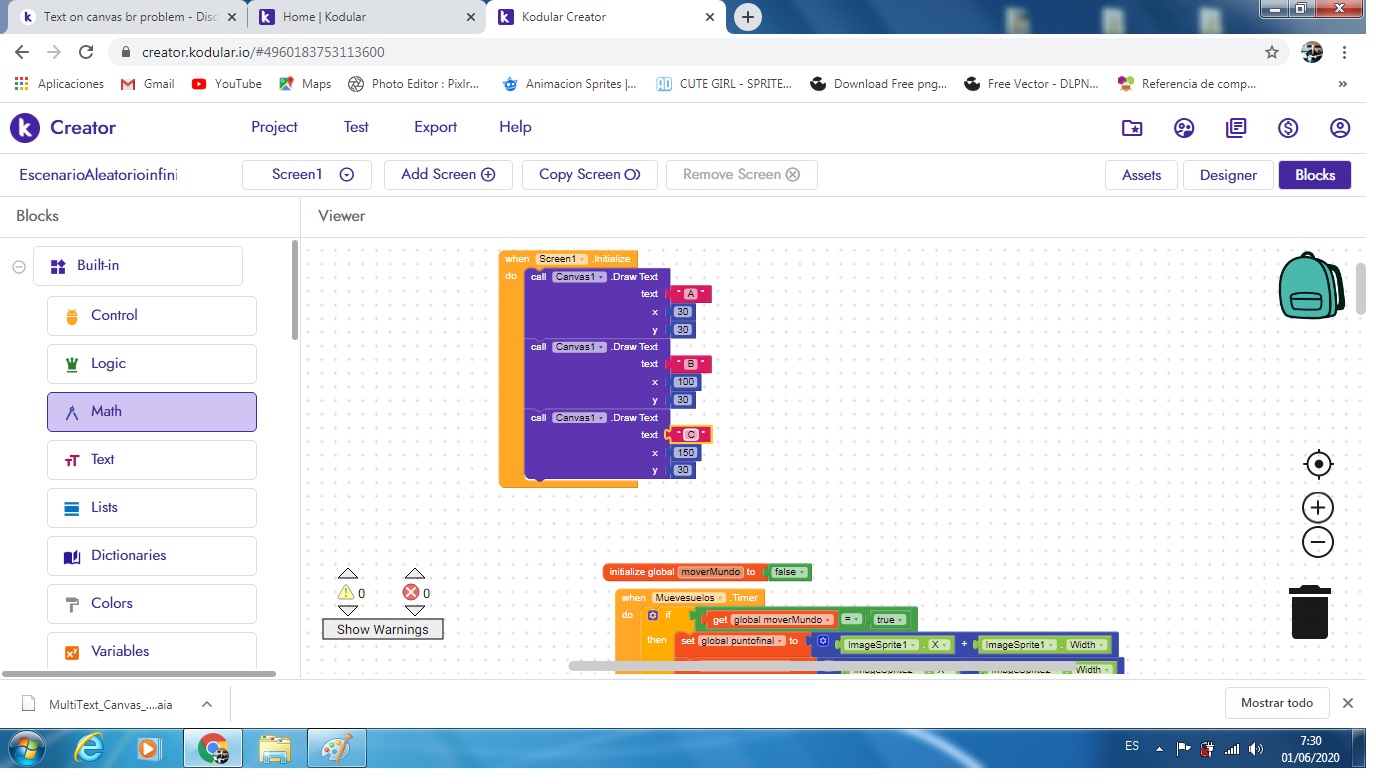Select the Colors block category
The width and height of the screenshot is (1376, 784).
tap(152, 603)
